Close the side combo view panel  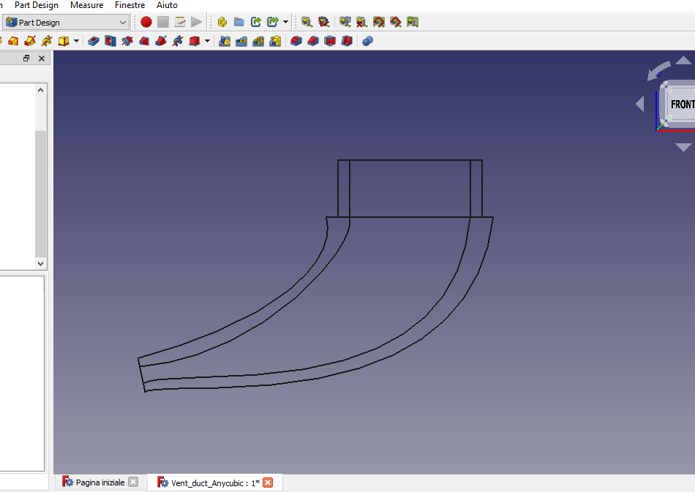(x=41, y=59)
